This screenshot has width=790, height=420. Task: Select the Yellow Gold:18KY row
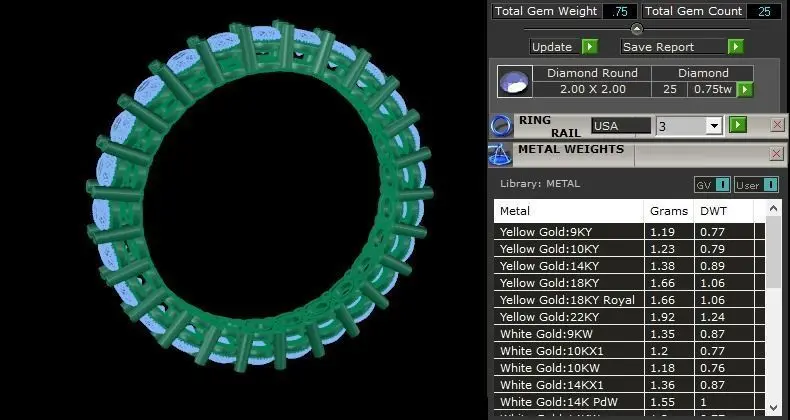pos(629,283)
